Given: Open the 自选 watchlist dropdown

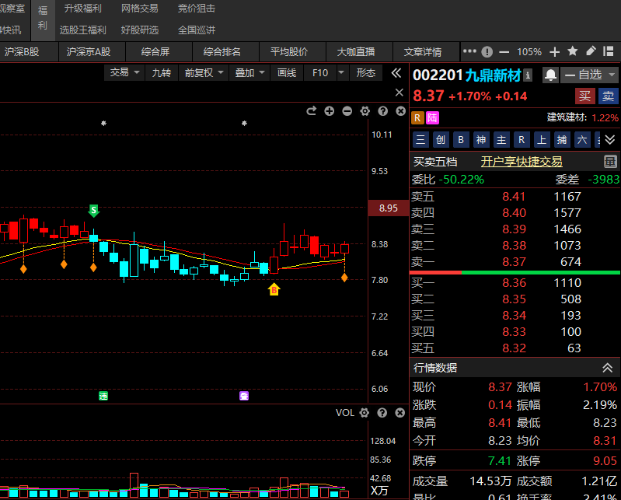Looking at the screenshot, I should 590,75.
